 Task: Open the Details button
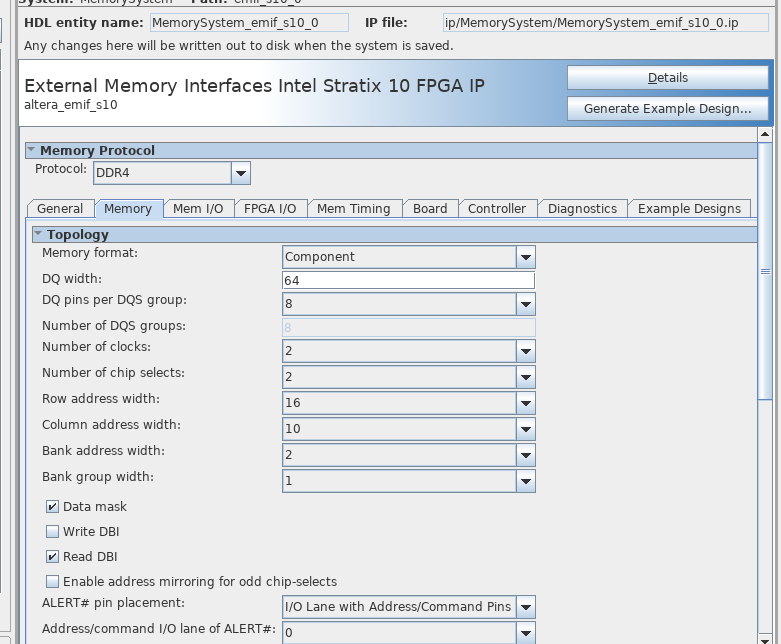click(667, 78)
